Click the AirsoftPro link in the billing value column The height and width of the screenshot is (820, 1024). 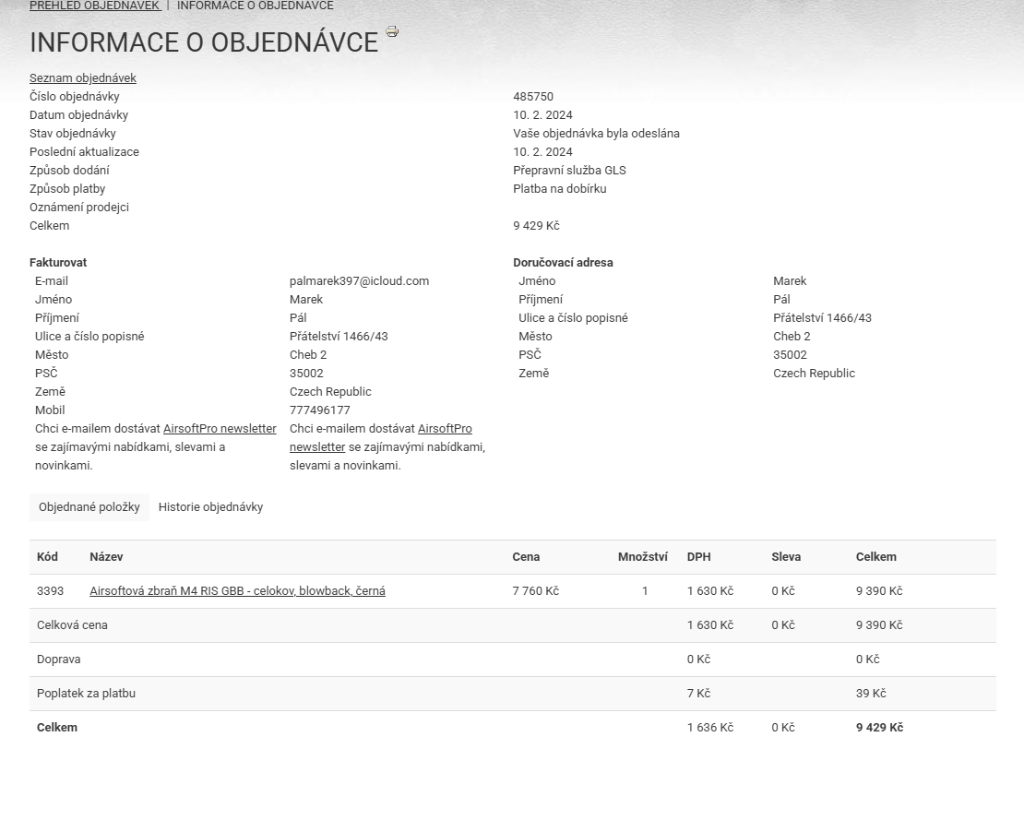pyautogui.click(x=444, y=428)
